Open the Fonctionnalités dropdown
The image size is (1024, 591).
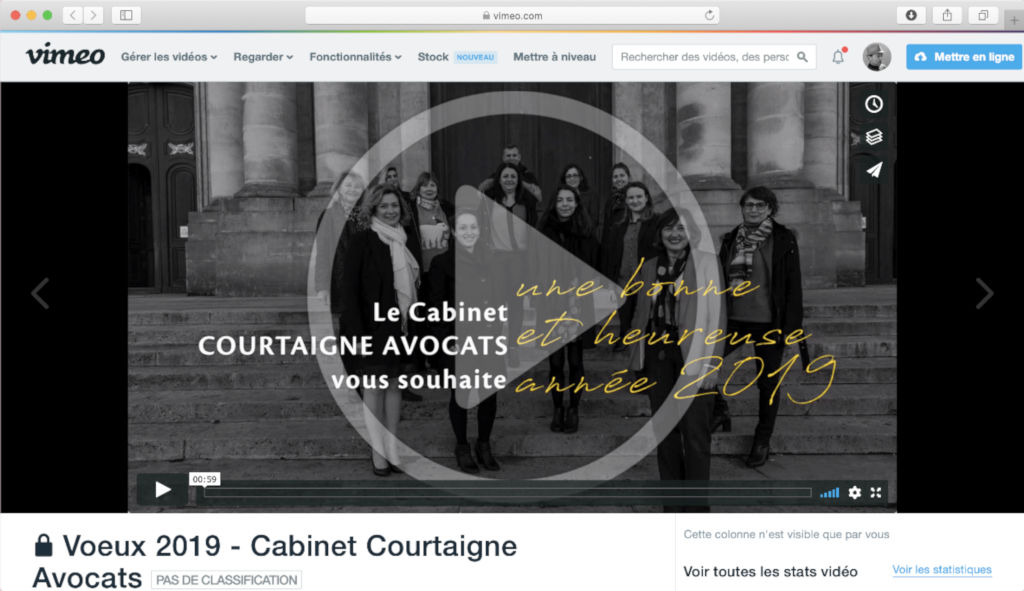(x=355, y=57)
